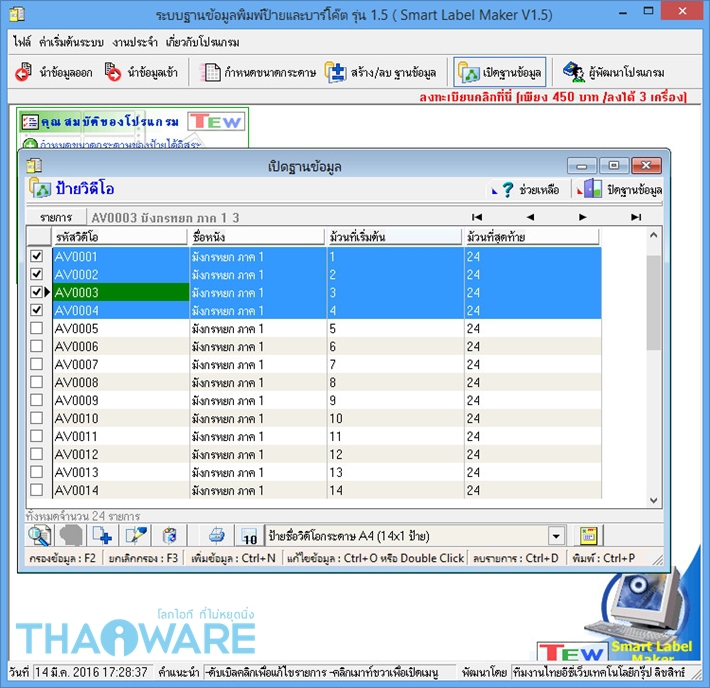Click the delete record recycle icon

(x=170, y=536)
